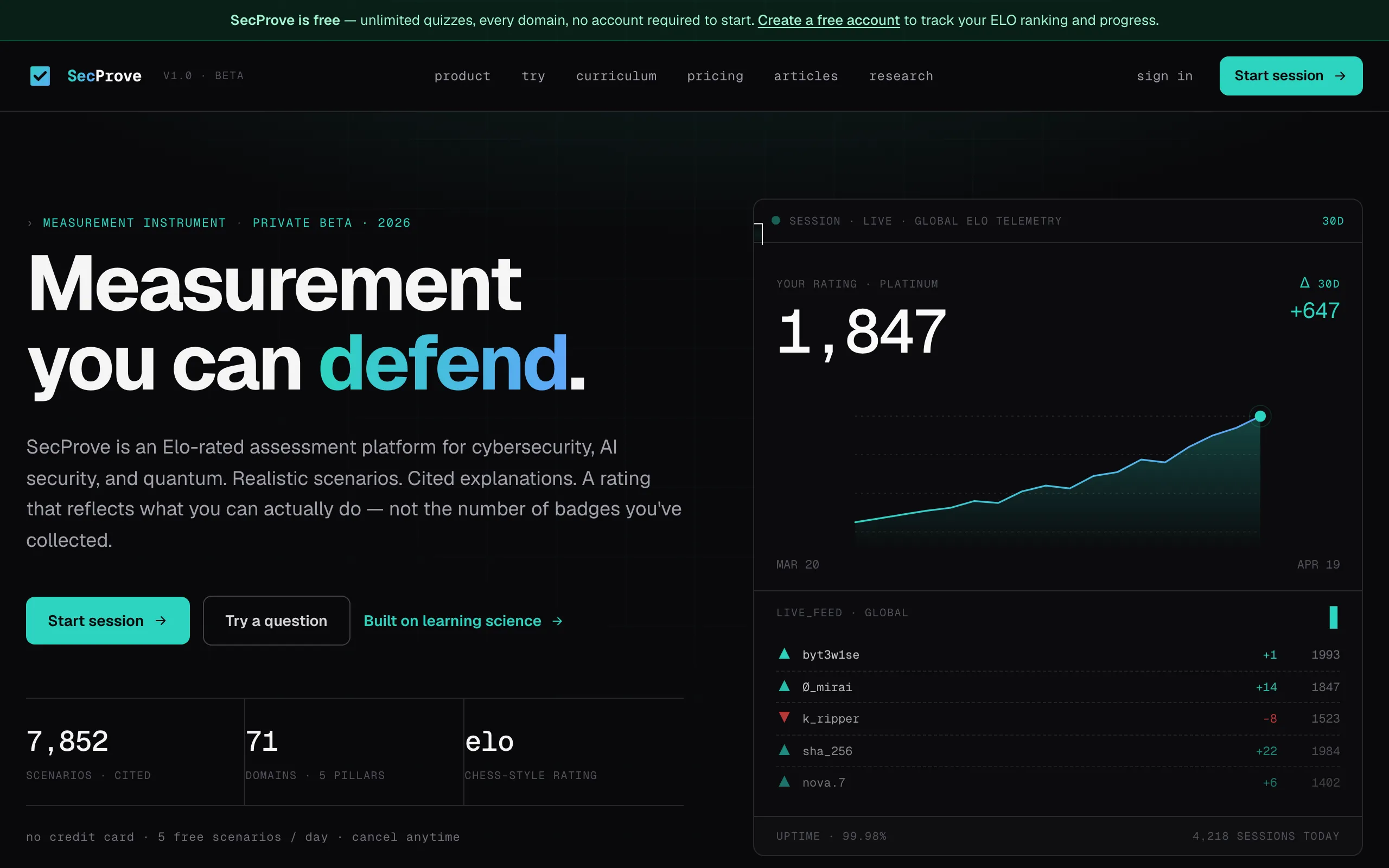Click arrow icon in hero Start session
The image size is (1389, 868).
pos(161,621)
